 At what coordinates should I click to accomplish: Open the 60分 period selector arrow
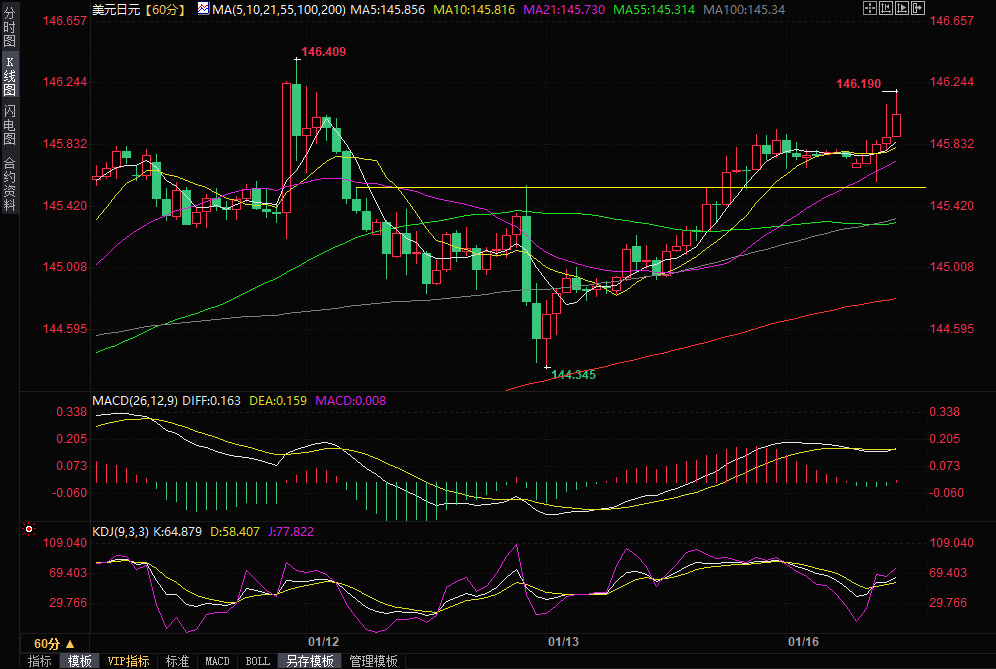(x=69, y=643)
